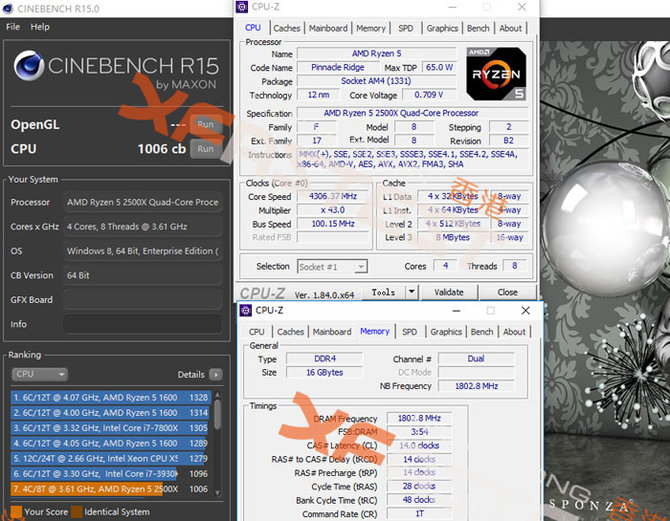This screenshot has height=521, width=670.
Task: Click the 16 GBytes memory size value
Action: (x=325, y=372)
